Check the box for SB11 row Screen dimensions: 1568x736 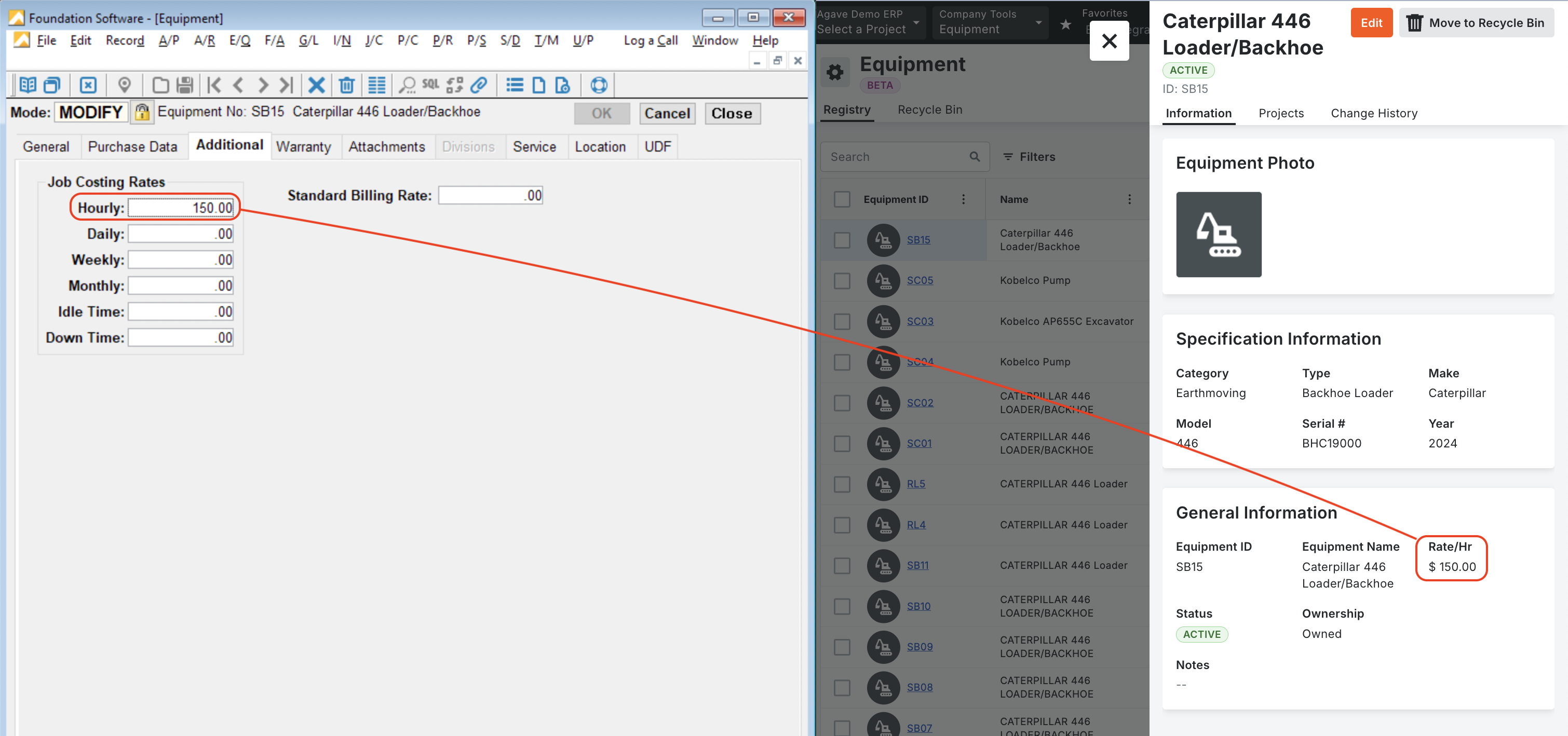[x=842, y=566]
